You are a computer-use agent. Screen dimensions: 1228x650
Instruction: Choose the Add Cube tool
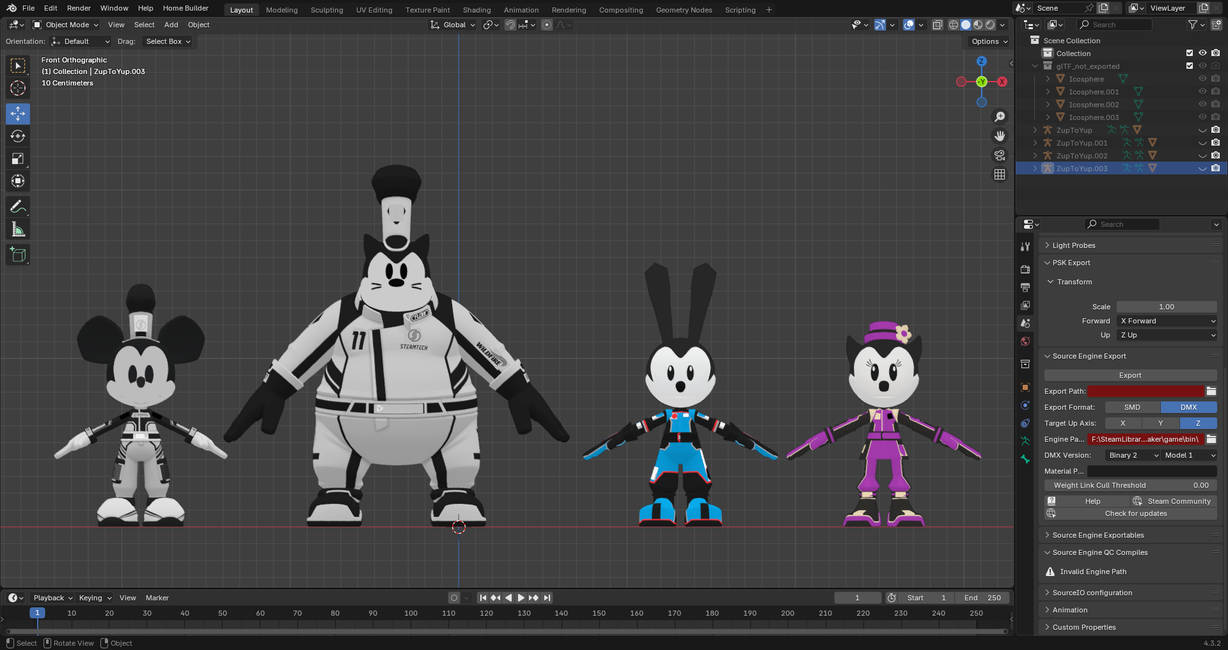(18, 255)
